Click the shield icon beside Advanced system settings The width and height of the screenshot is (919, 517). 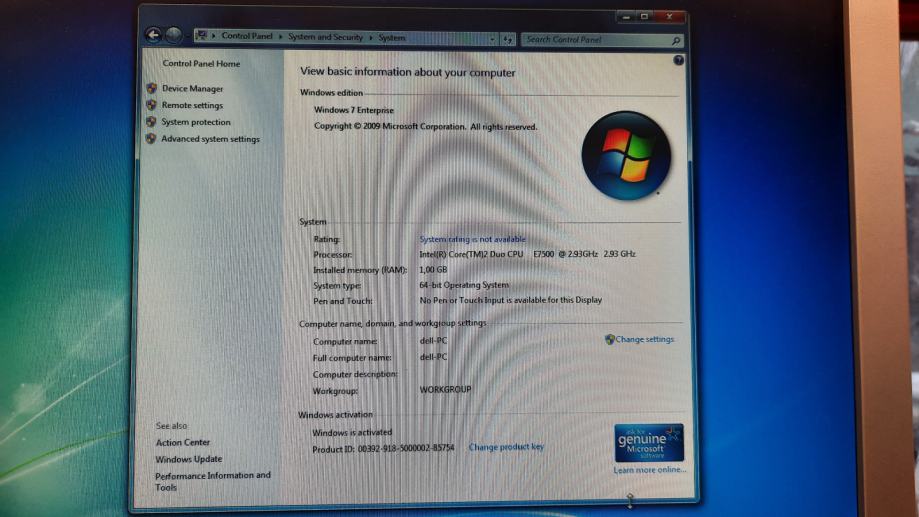click(151, 139)
